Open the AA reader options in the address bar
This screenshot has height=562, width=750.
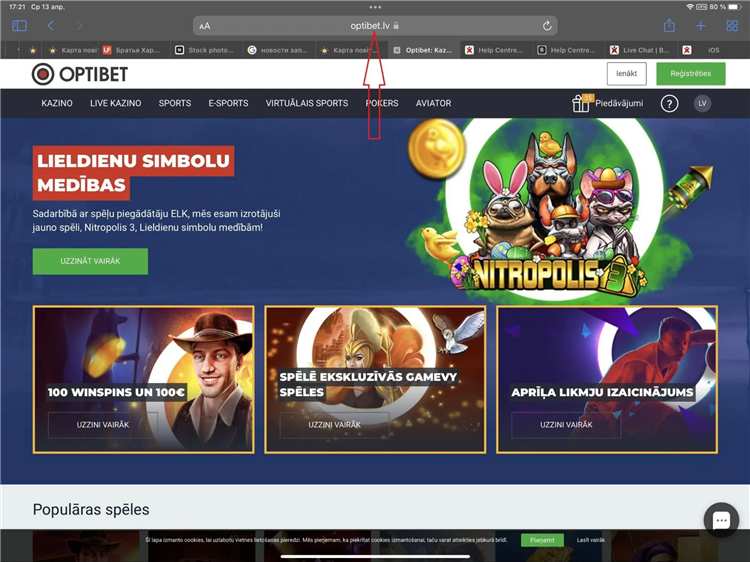(205, 26)
